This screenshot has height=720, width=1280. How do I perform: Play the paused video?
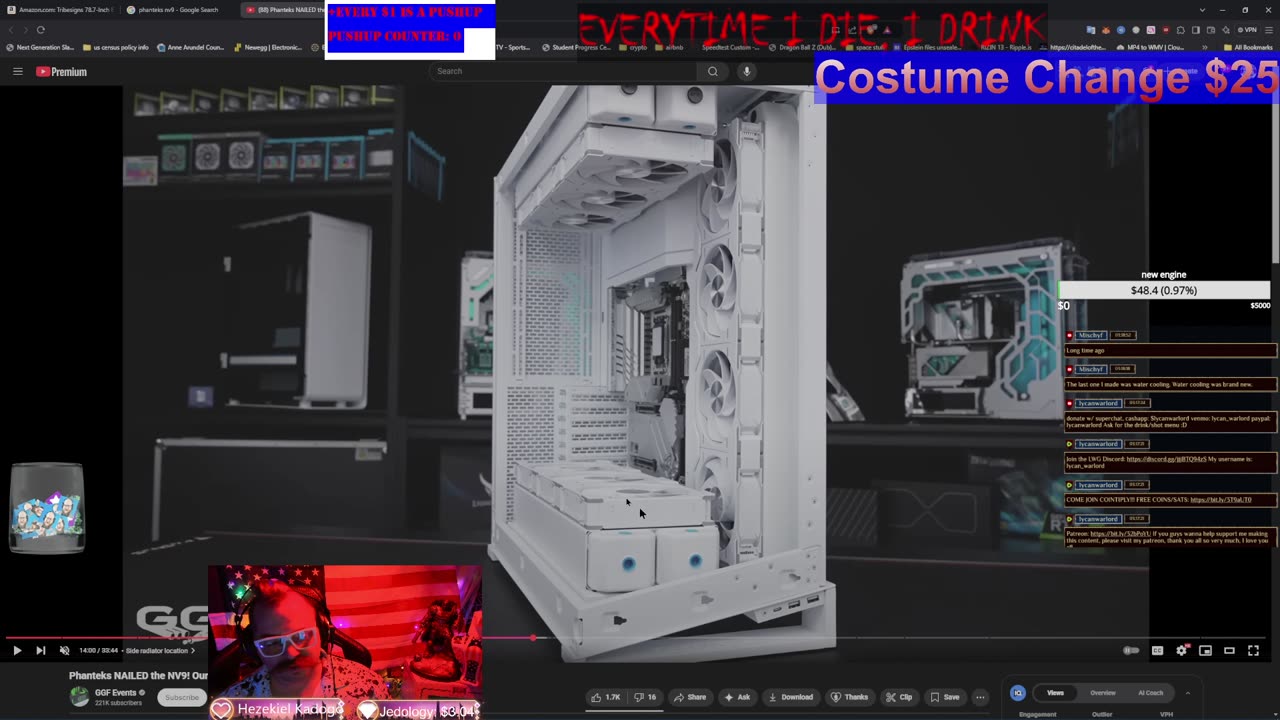17,650
